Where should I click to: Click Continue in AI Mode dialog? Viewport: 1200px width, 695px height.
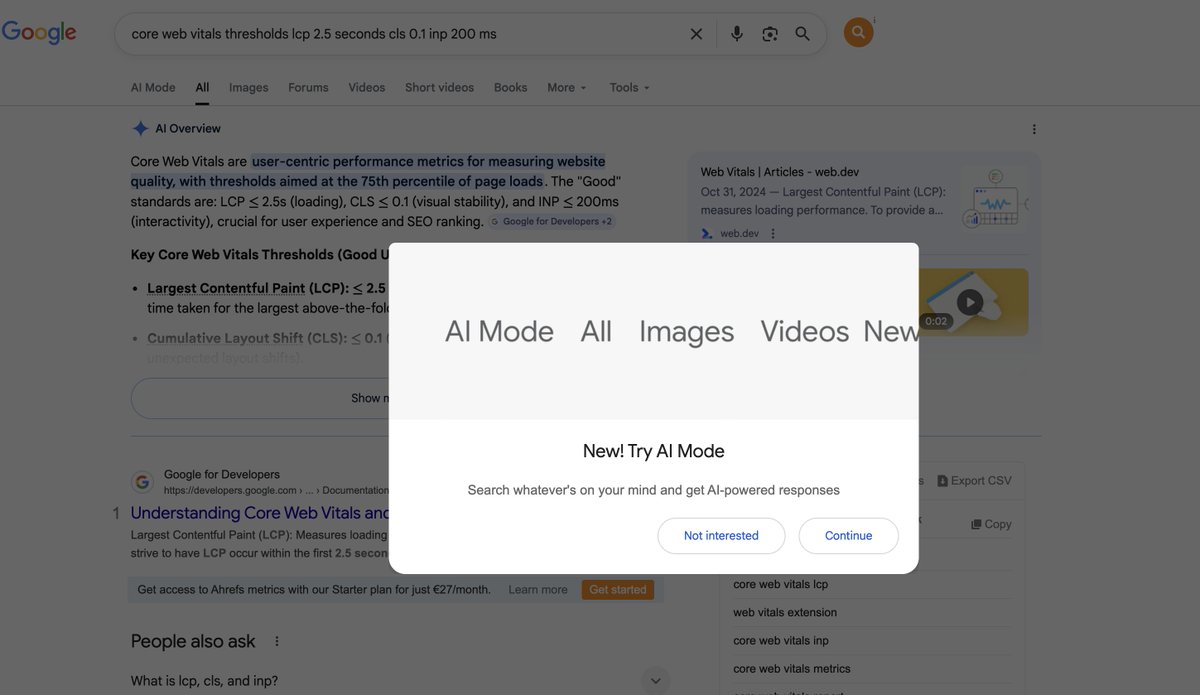[x=849, y=536]
